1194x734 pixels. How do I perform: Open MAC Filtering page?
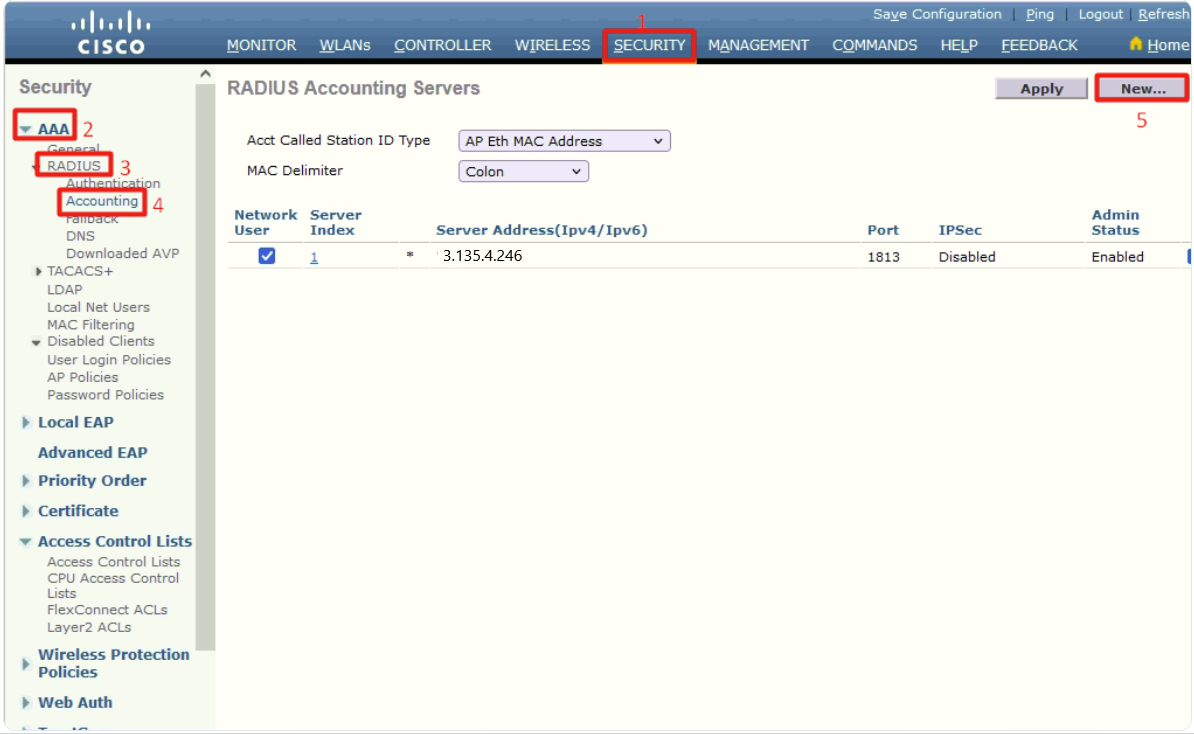click(x=91, y=324)
